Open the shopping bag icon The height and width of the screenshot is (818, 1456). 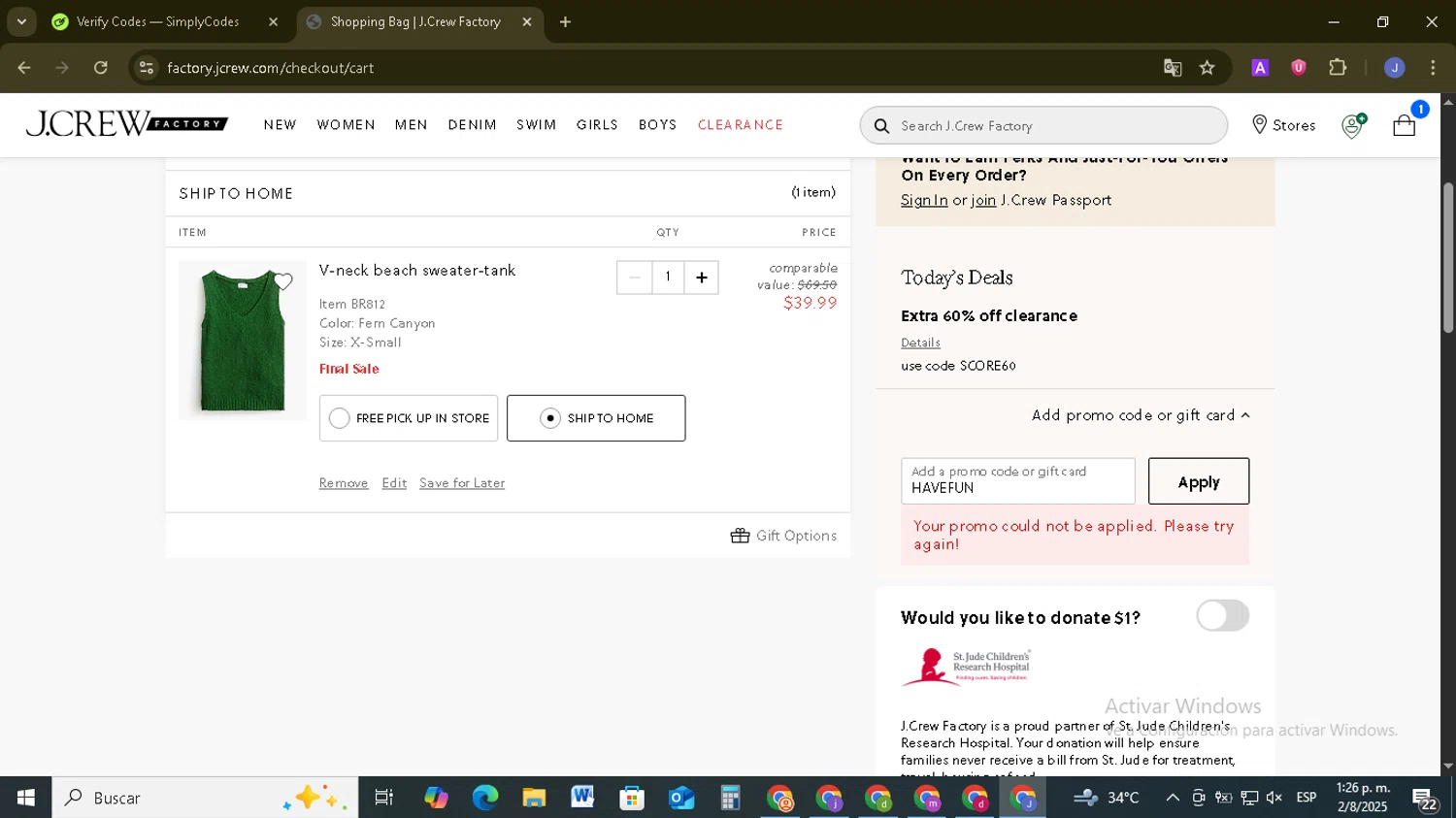point(1405,125)
